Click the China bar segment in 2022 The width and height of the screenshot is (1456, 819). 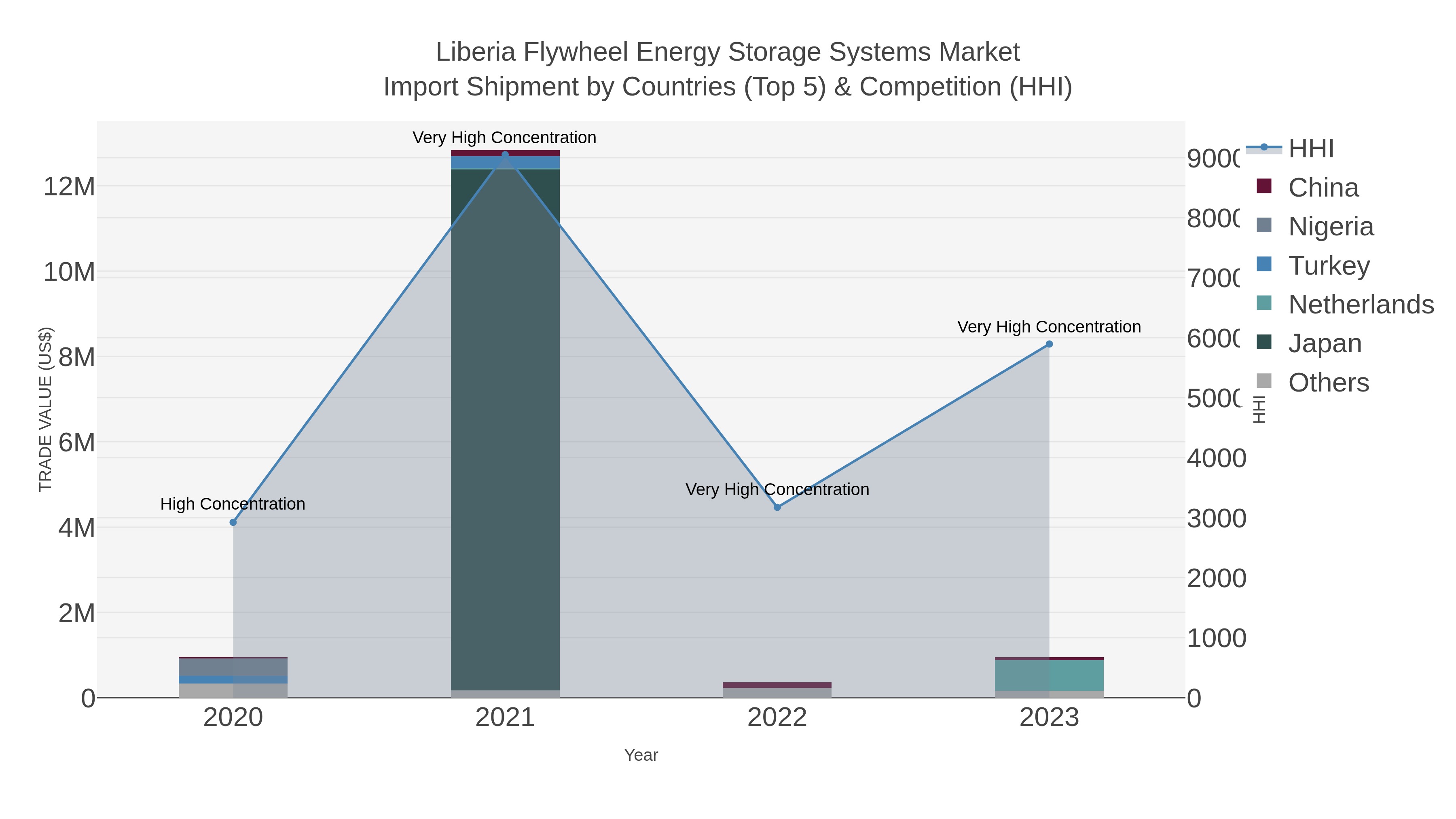[777, 685]
